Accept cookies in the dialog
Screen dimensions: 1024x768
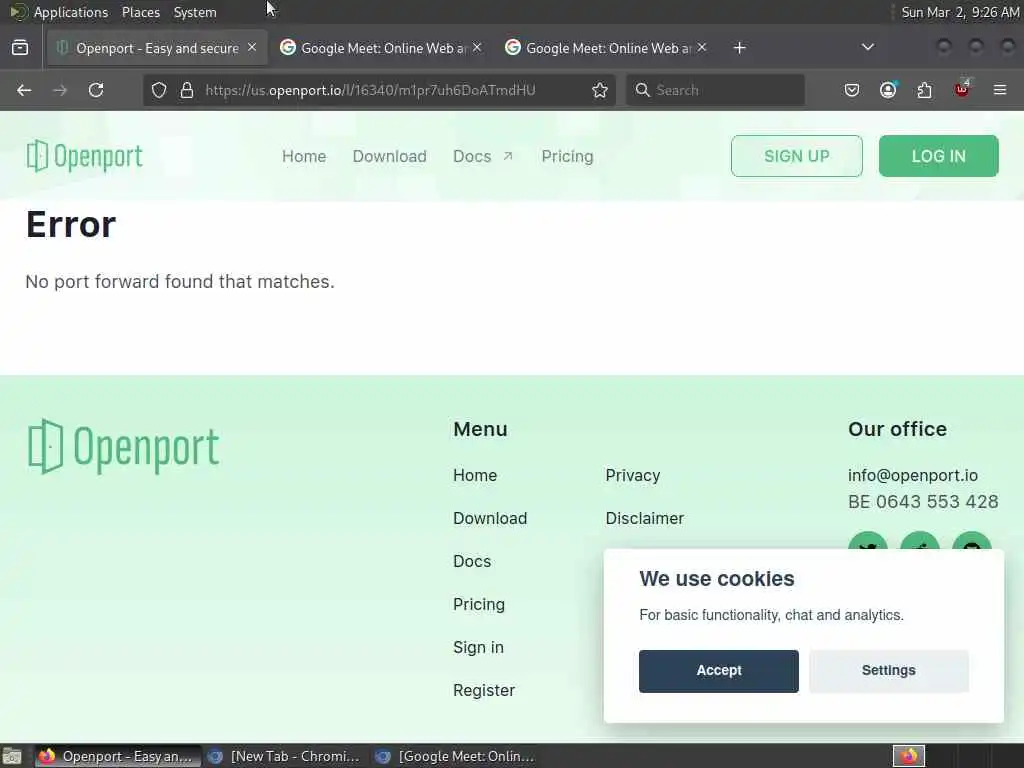click(718, 671)
